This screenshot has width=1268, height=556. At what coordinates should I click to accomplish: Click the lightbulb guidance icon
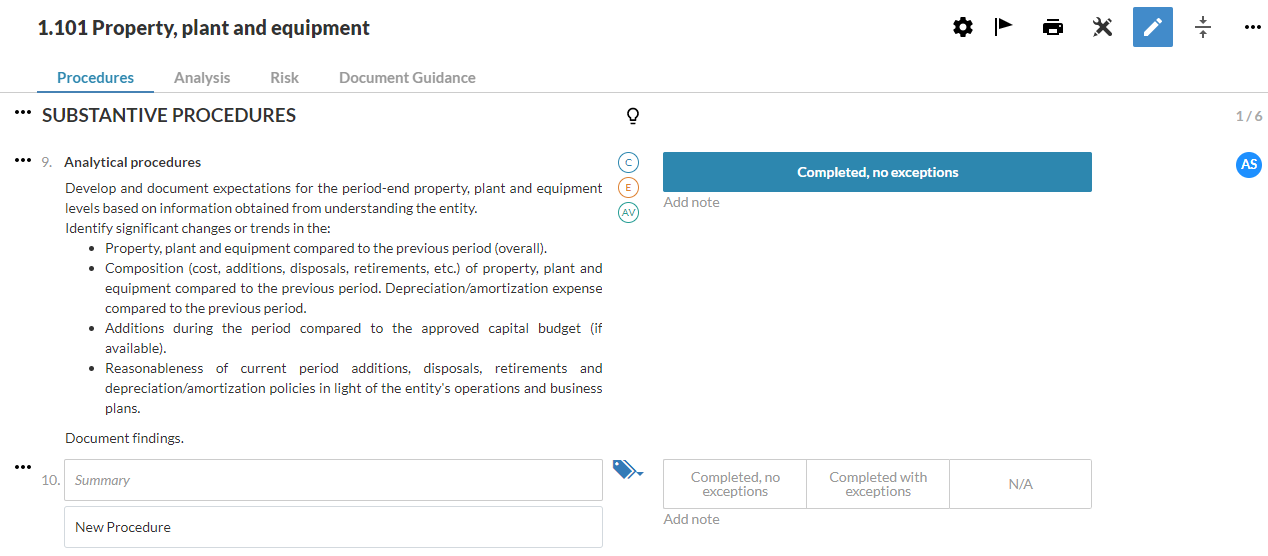pyautogui.click(x=632, y=116)
